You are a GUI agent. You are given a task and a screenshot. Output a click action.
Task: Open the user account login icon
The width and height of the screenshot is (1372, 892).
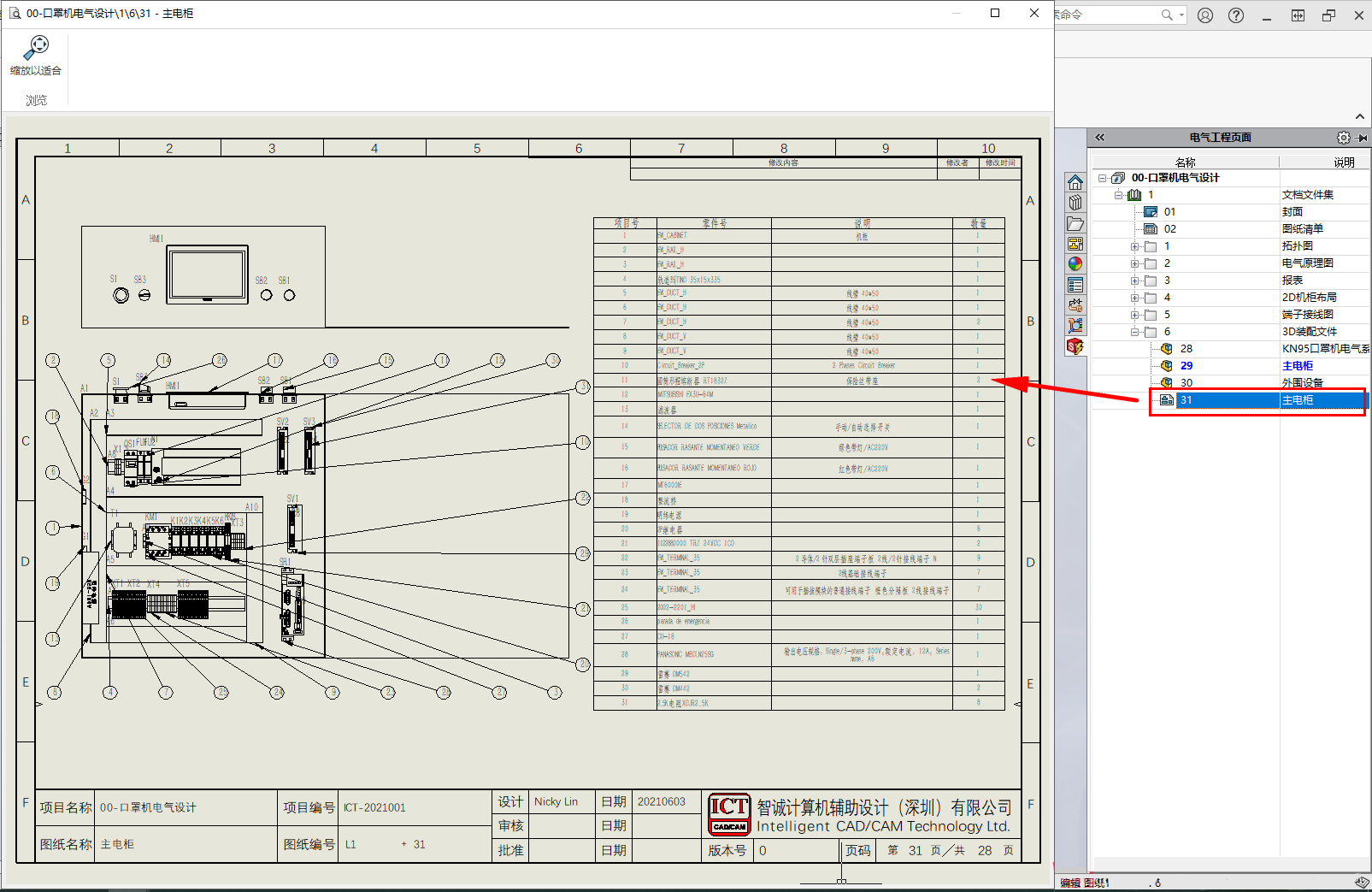pos(1205,15)
